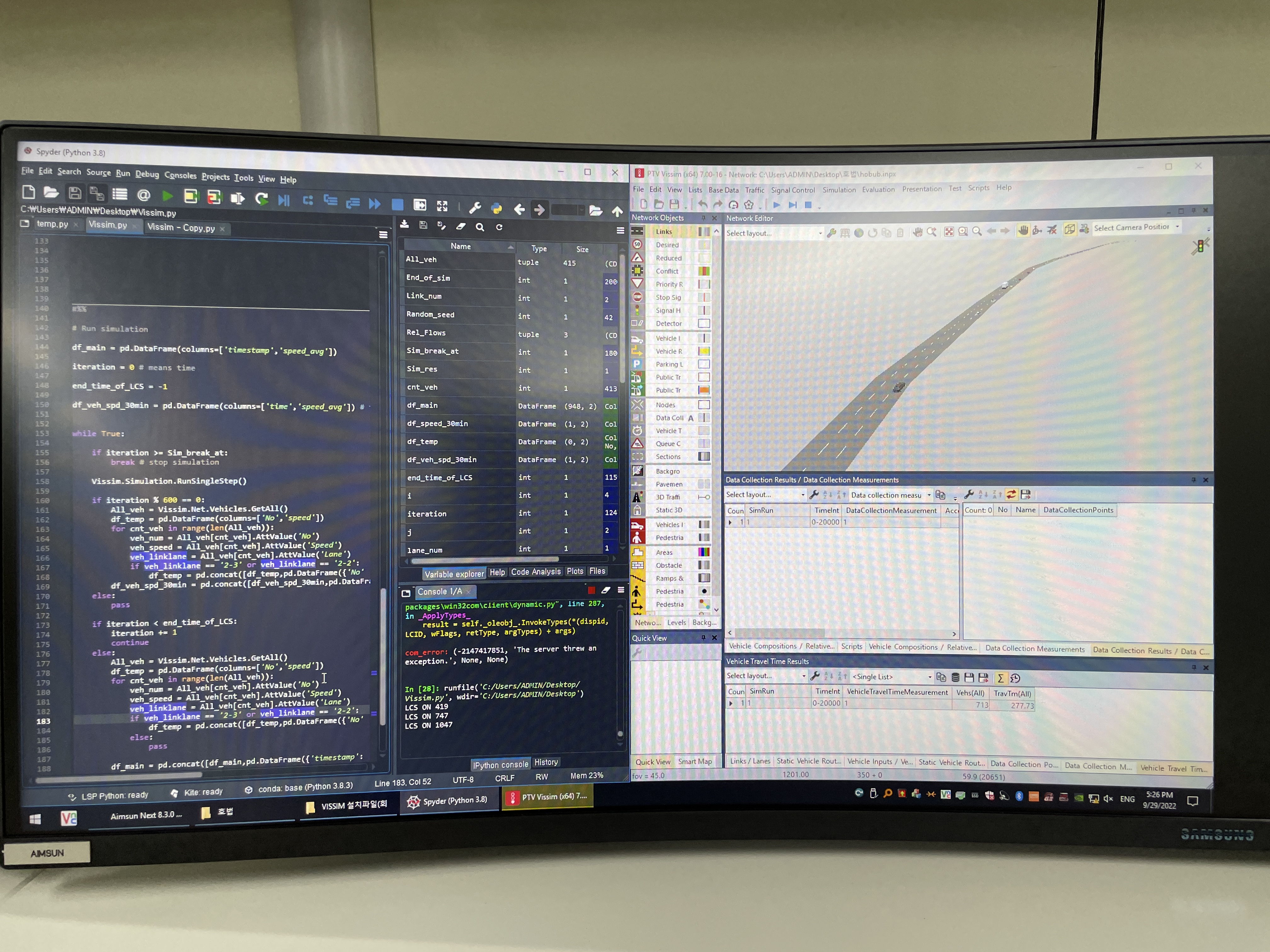Open the Levels tab under Network Objects
The width and height of the screenshot is (1270, 952).
(x=676, y=622)
